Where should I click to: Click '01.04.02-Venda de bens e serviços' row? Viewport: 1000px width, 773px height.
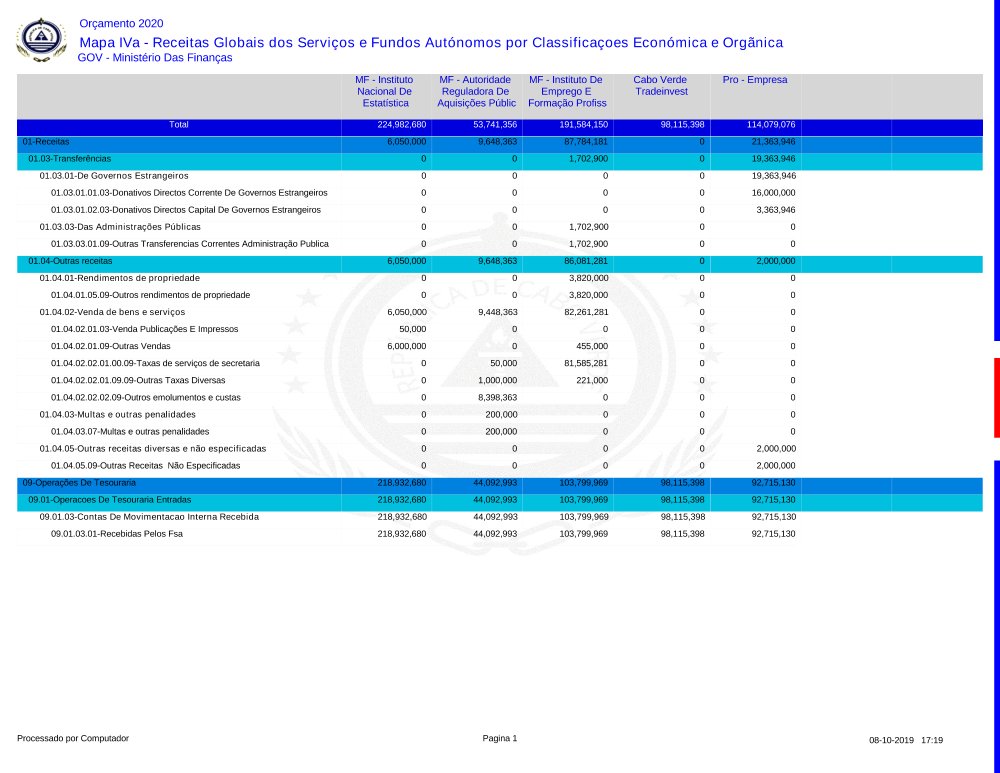[112, 313]
